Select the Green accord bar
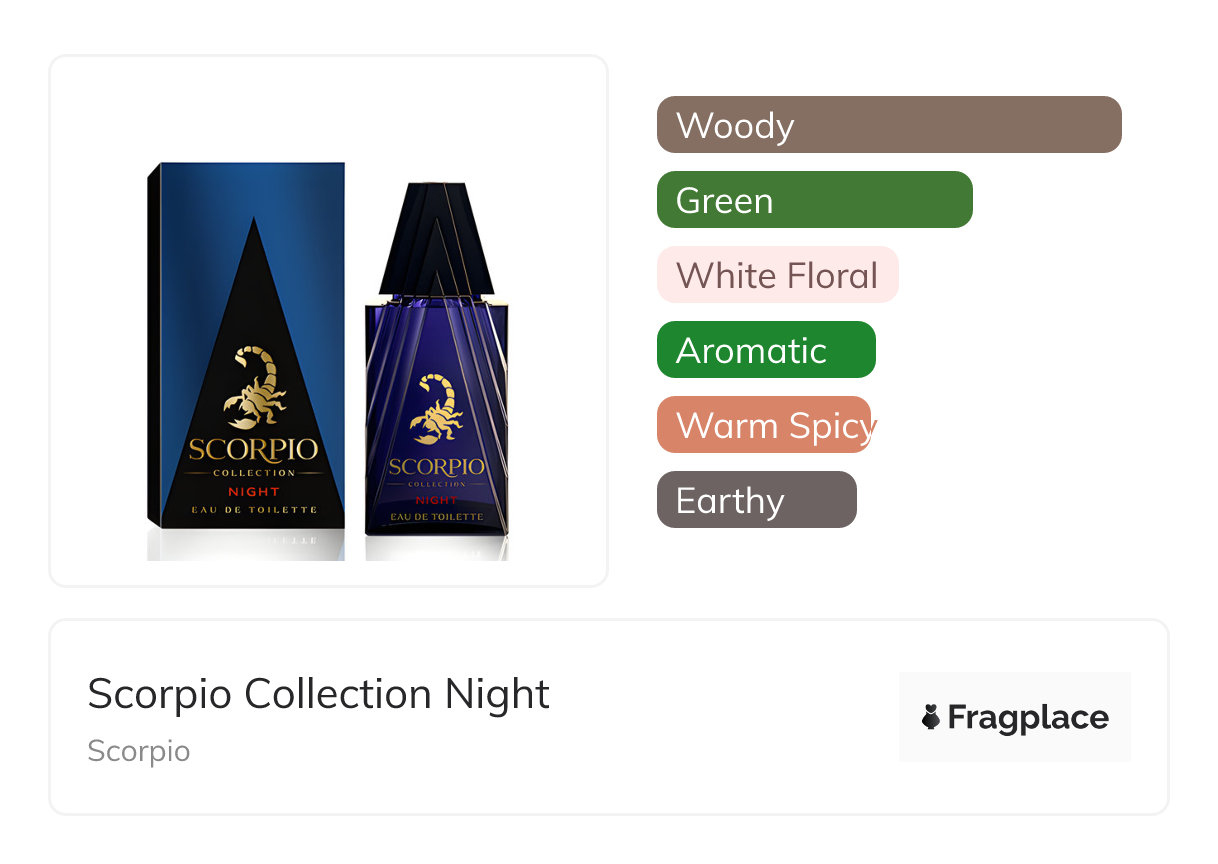 click(x=814, y=200)
